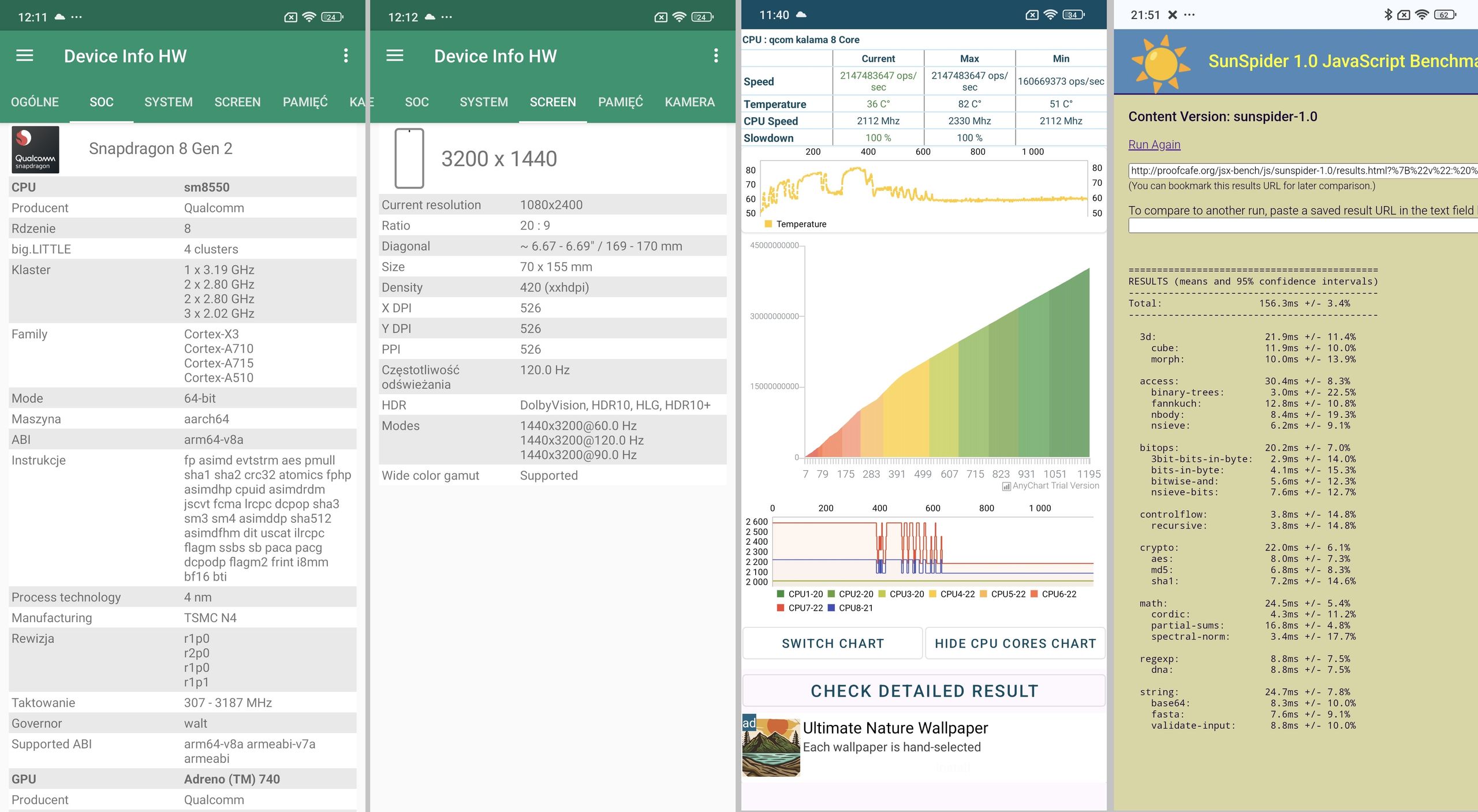Open SYSTEM tab in the 12:12 screenshot
Image resolution: width=1478 pixels, height=812 pixels.
point(484,102)
